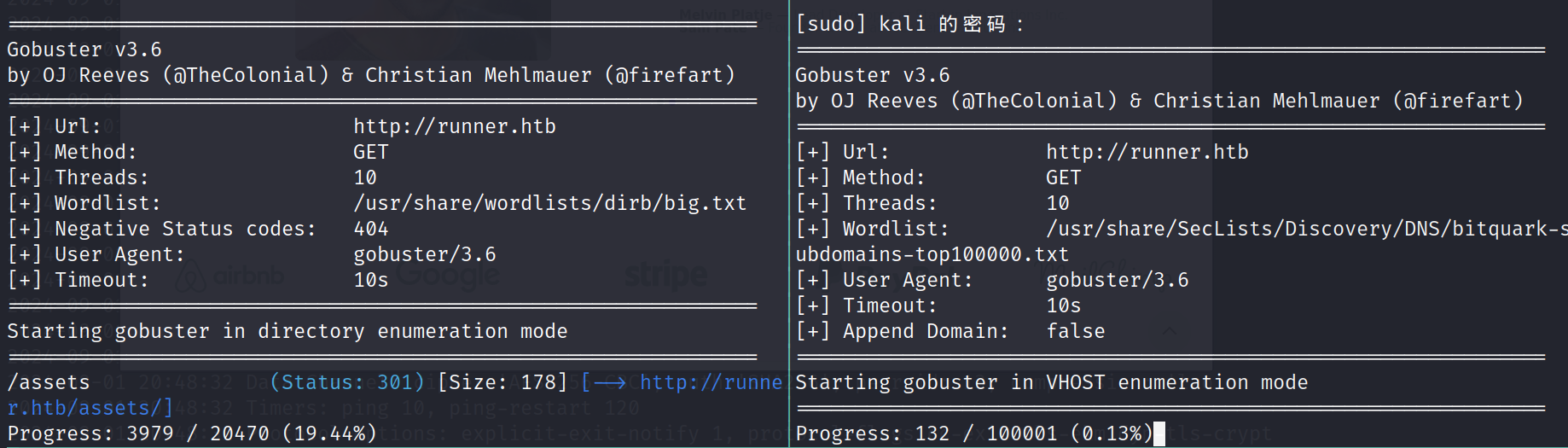Click the Append Domain false value
Viewport: 1568px width, 448px height.
tap(1075, 331)
